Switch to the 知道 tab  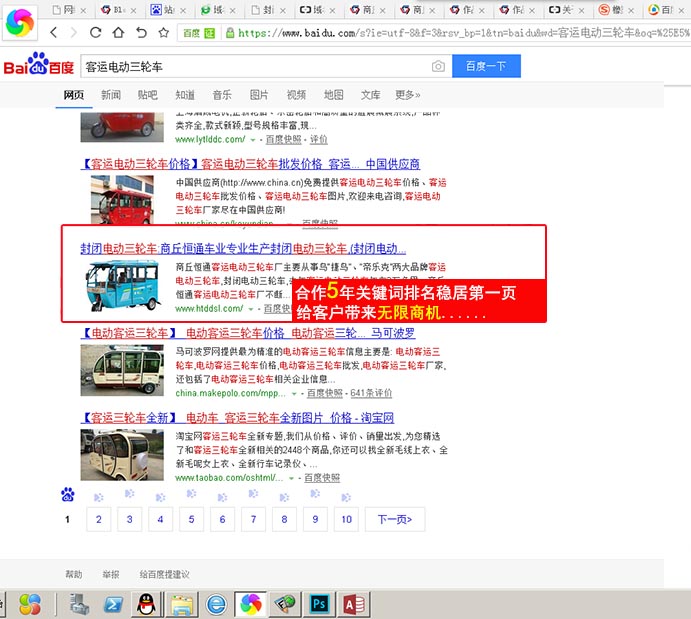(x=185, y=95)
